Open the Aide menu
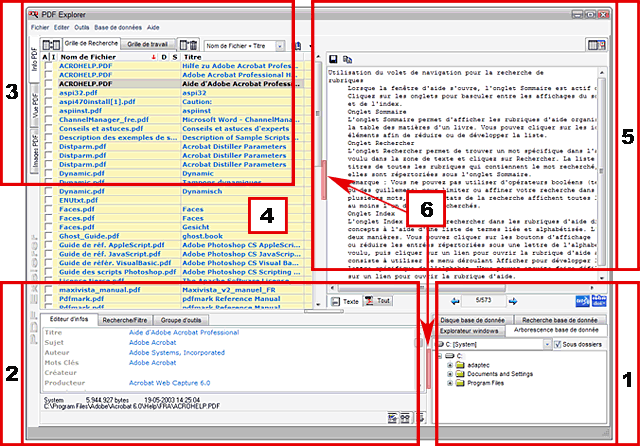This screenshot has height=446, width=640. pyautogui.click(x=153, y=27)
